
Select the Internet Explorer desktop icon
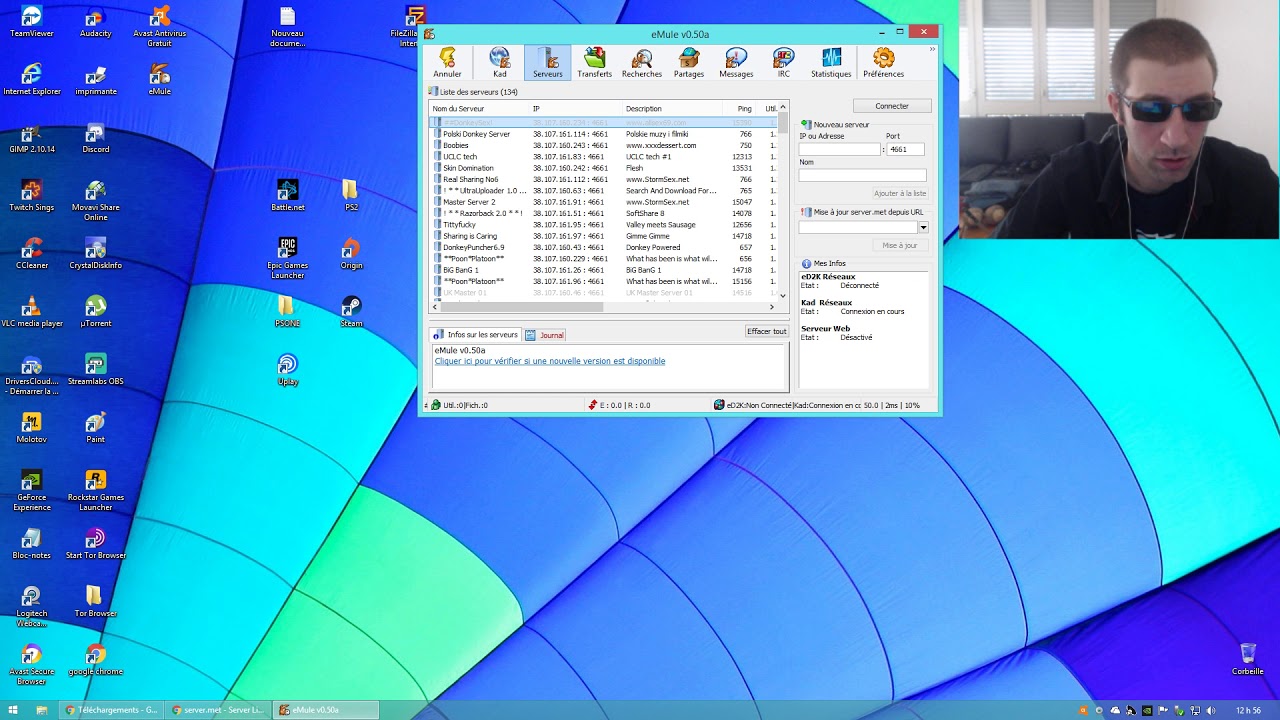pos(32,80)
